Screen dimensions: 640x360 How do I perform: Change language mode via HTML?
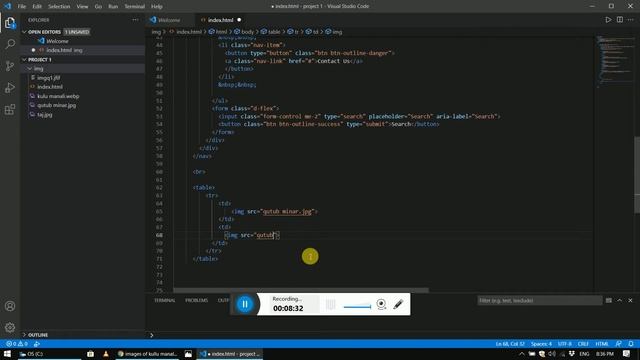coord(602,344)
